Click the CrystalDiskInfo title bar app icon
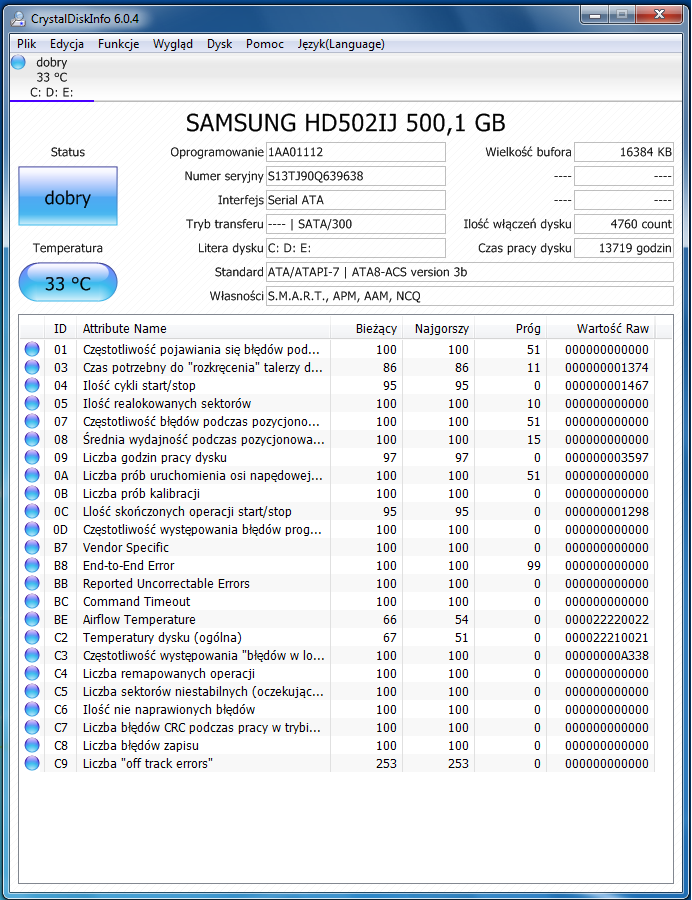The width and height of the screenshot is (692, 900). pos(18,19)
